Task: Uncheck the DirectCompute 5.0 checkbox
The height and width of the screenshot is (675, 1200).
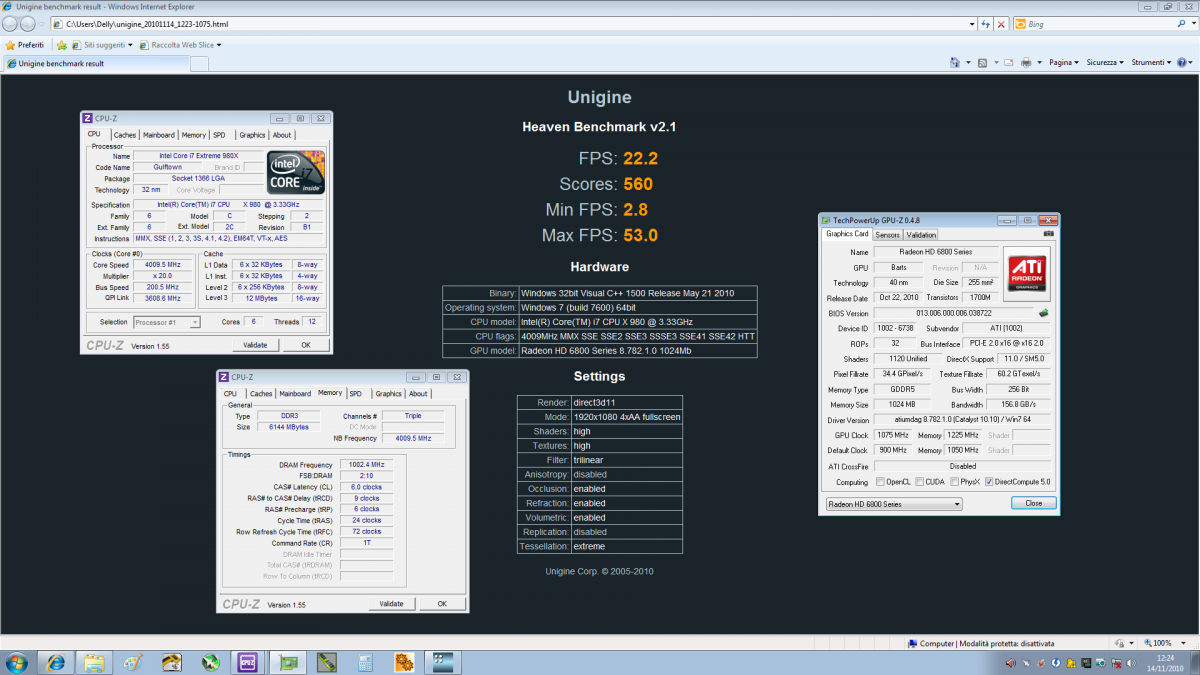Action: click(989, 482)
